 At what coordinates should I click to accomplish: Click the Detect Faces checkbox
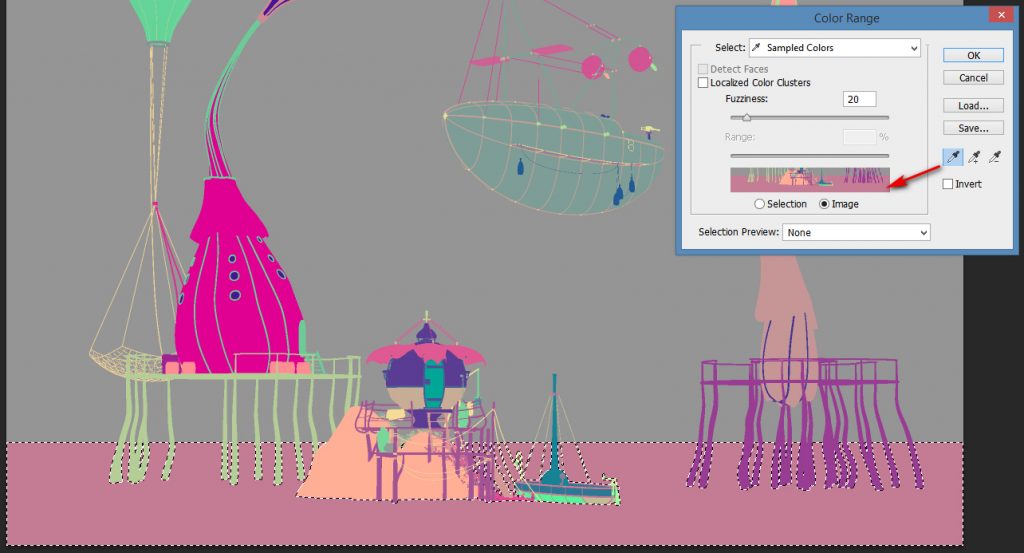(x=703, y=69)
